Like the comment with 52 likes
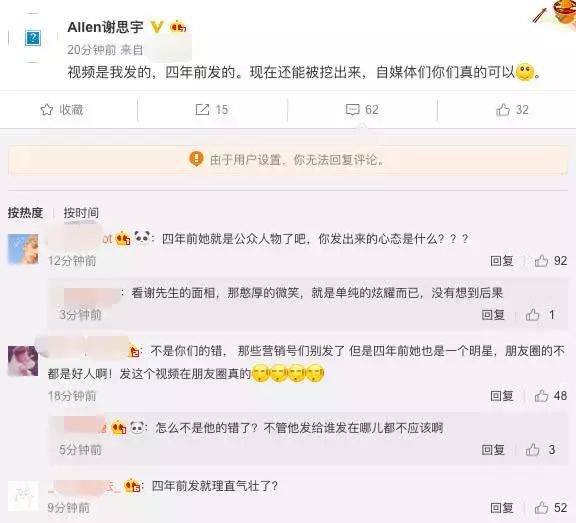 [541, 508]
